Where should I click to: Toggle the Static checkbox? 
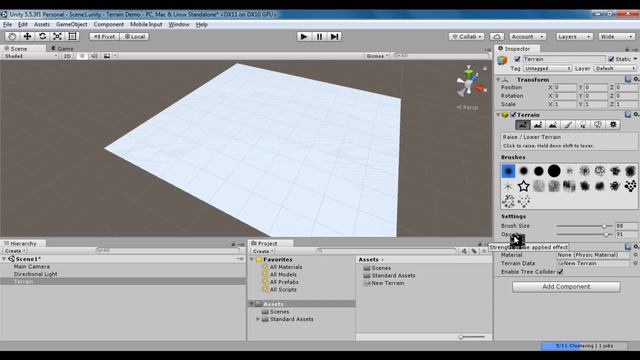611,59
